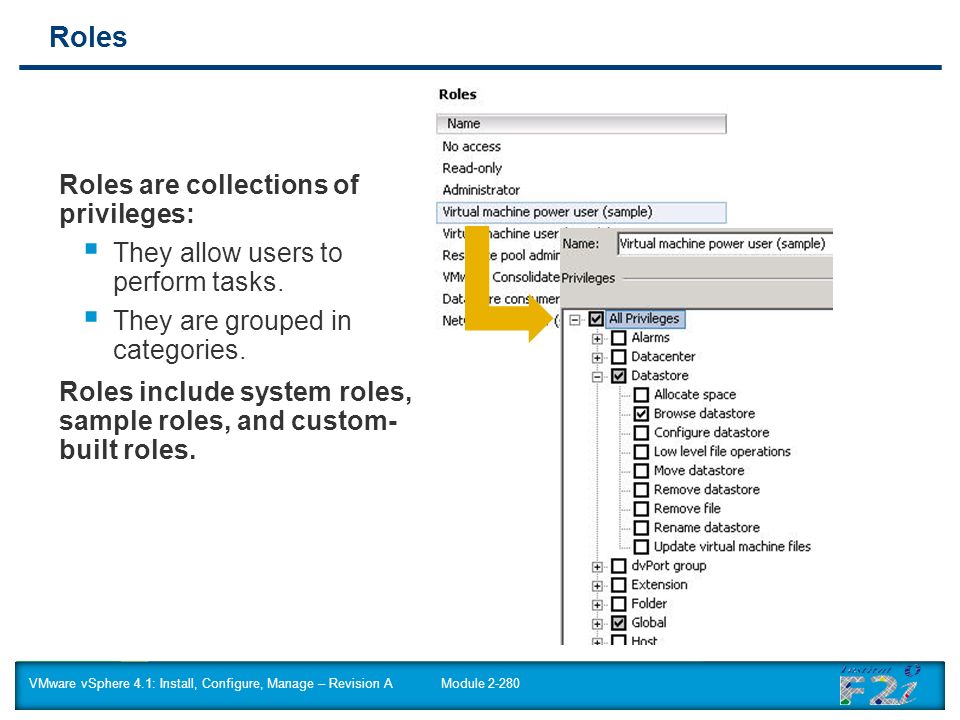Collapse the All Privileges tree node
The image size is (960, 720).
coord(574,320)
